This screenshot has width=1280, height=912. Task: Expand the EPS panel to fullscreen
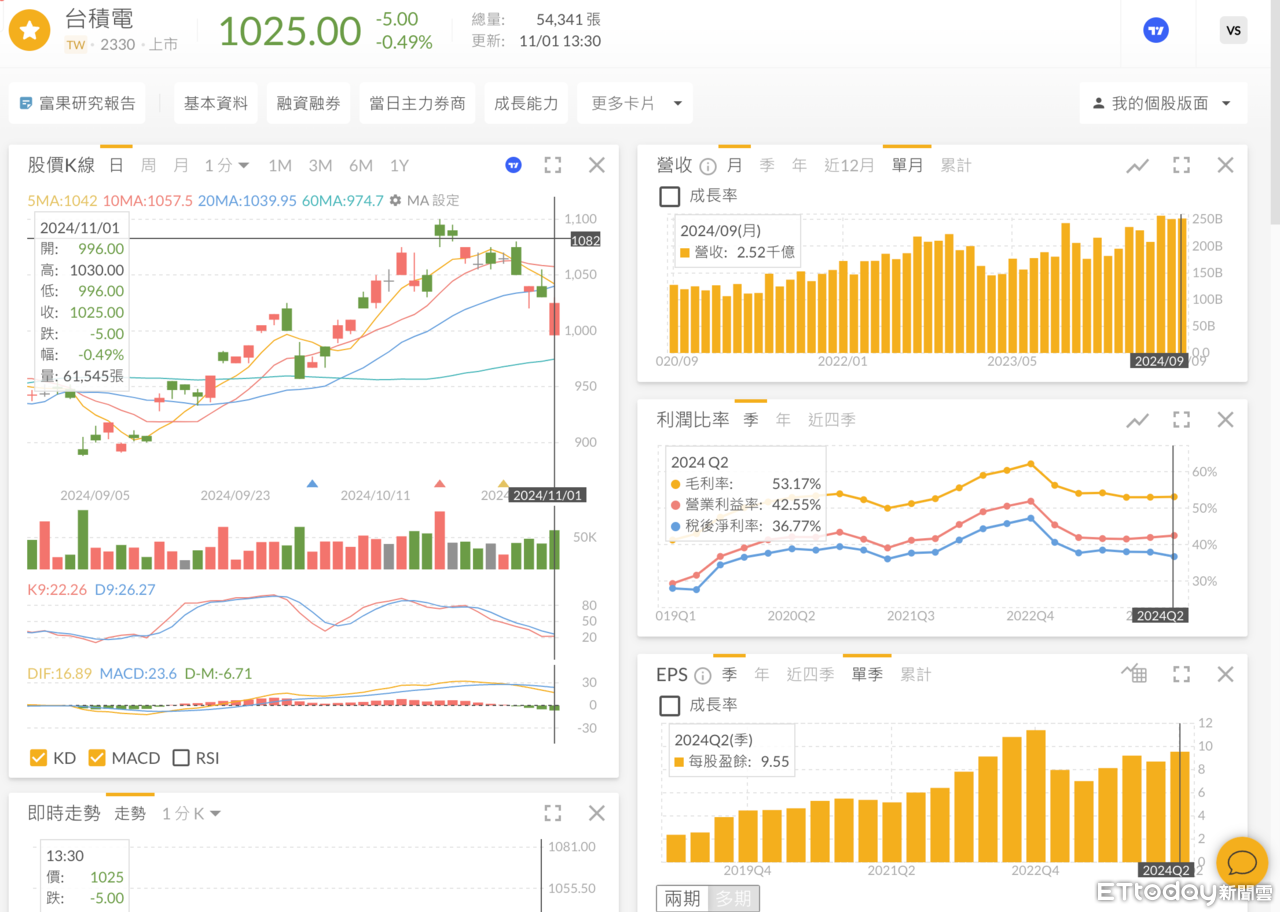click(x=1181, y=674)
